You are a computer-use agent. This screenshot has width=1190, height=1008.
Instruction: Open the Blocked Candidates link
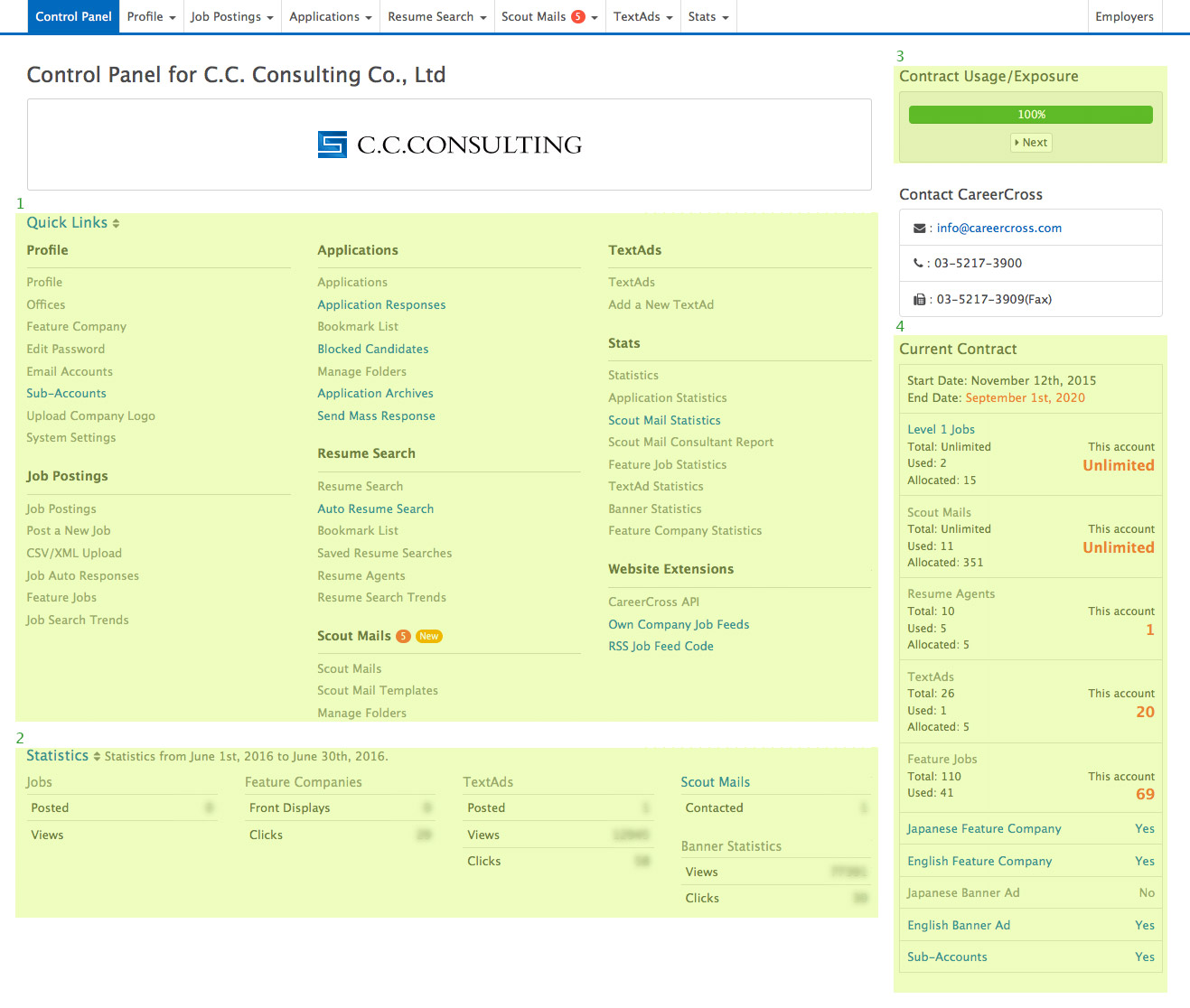click(x=372, y=350)
